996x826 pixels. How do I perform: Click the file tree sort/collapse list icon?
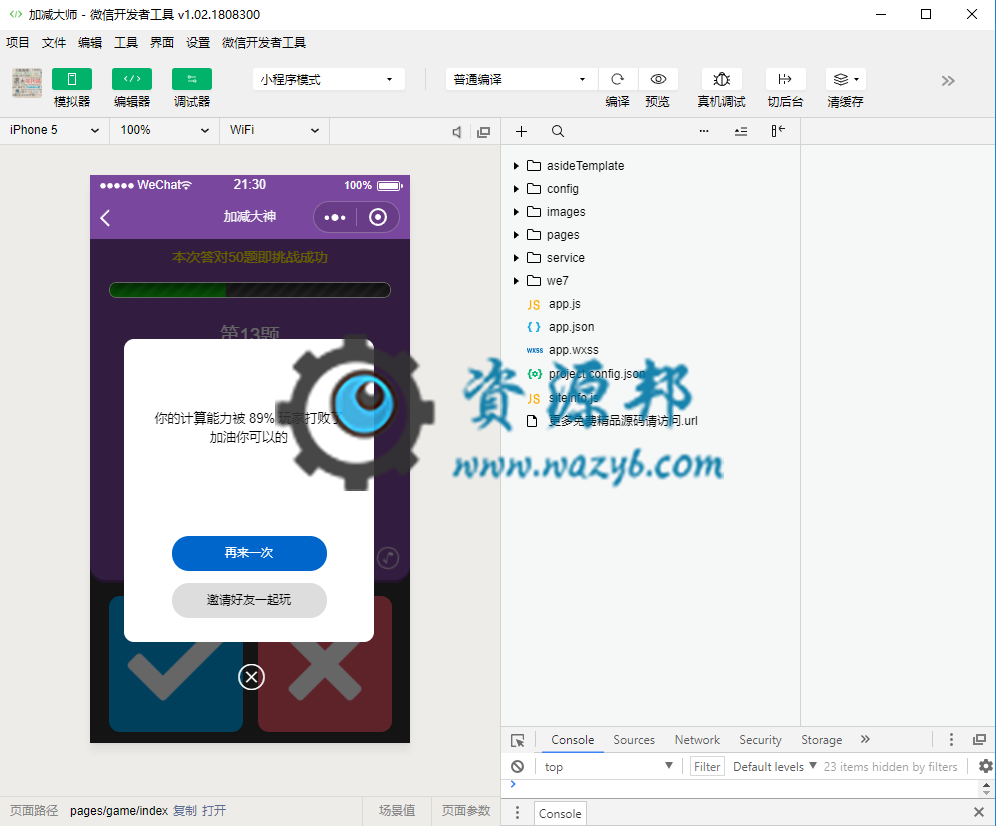click(x=741, y=132)
